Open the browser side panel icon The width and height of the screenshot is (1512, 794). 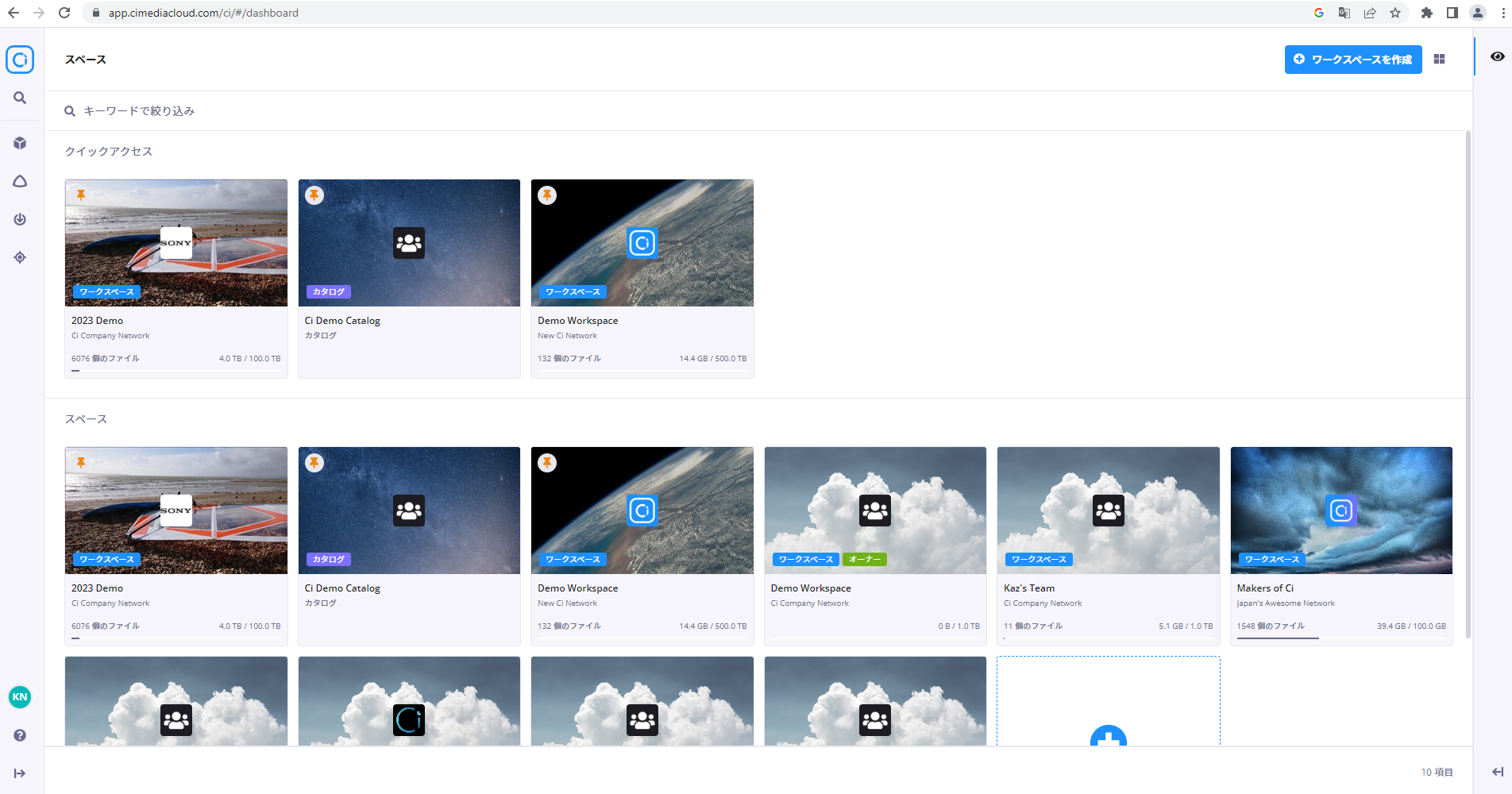1452,13
